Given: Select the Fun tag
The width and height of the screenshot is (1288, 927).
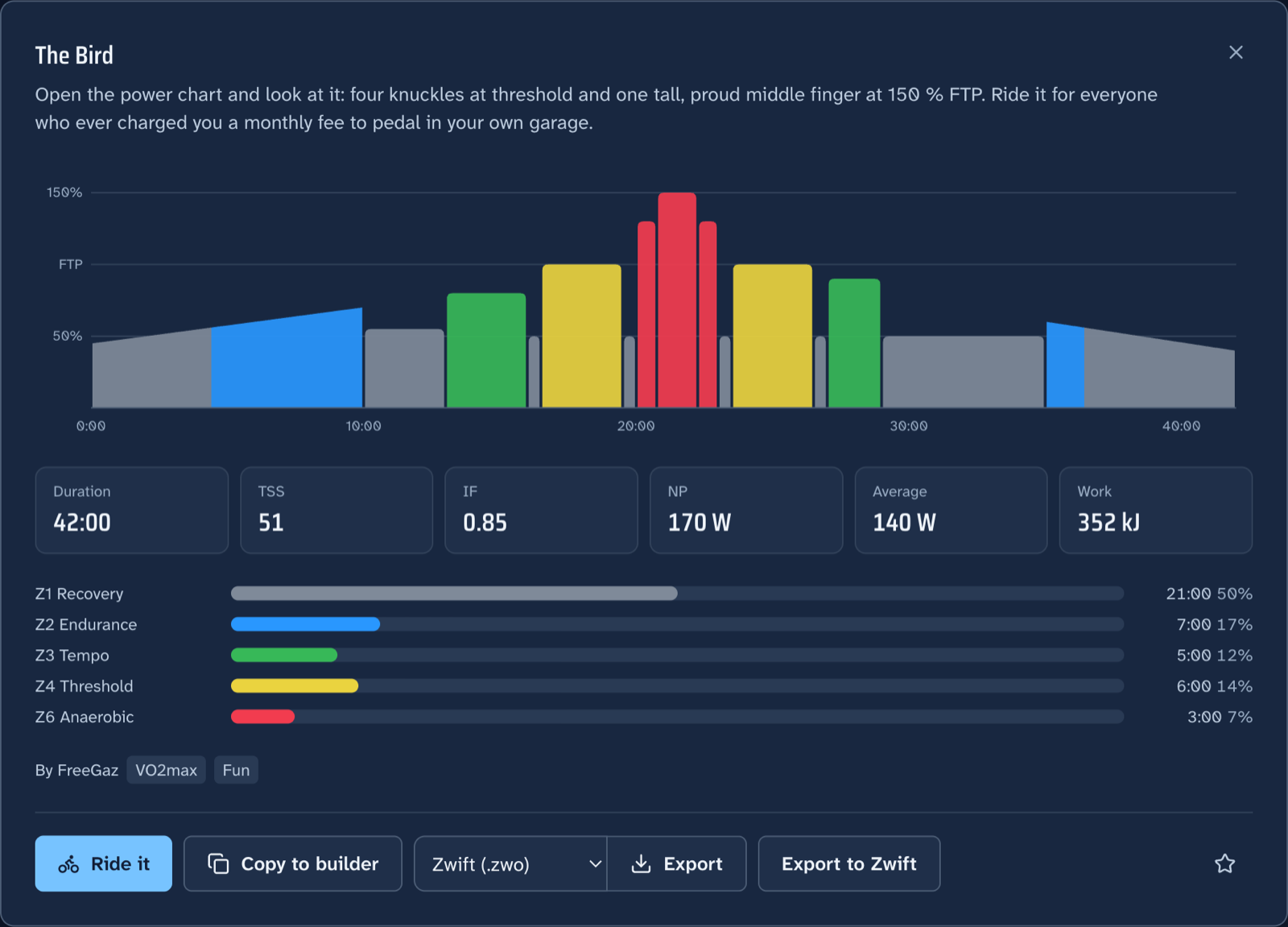Looking at the screenshot, I should [236, 770].
